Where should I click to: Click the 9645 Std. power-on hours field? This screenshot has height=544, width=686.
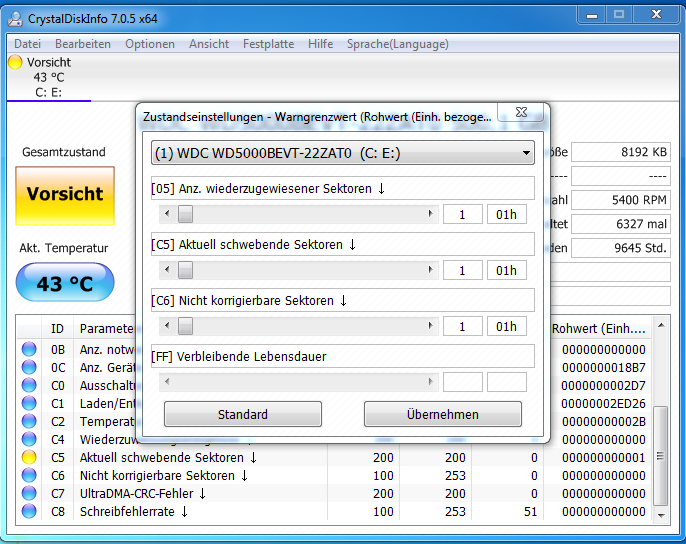[621, 248]
